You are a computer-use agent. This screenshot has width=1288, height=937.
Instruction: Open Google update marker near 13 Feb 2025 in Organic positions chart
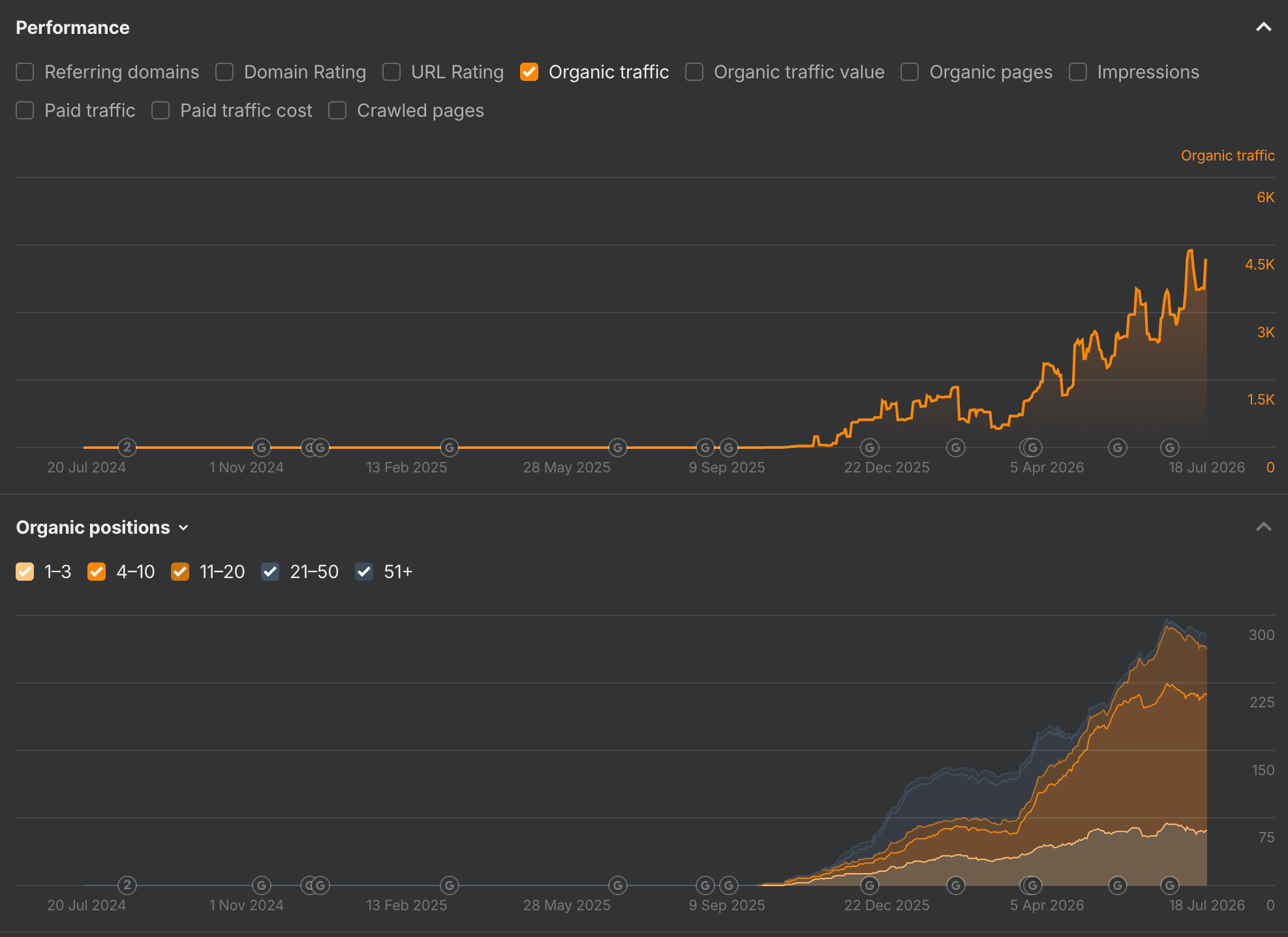coord(450,885)
